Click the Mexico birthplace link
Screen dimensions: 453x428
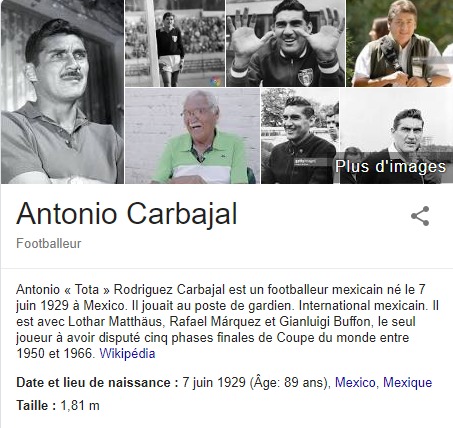[355, 382]
